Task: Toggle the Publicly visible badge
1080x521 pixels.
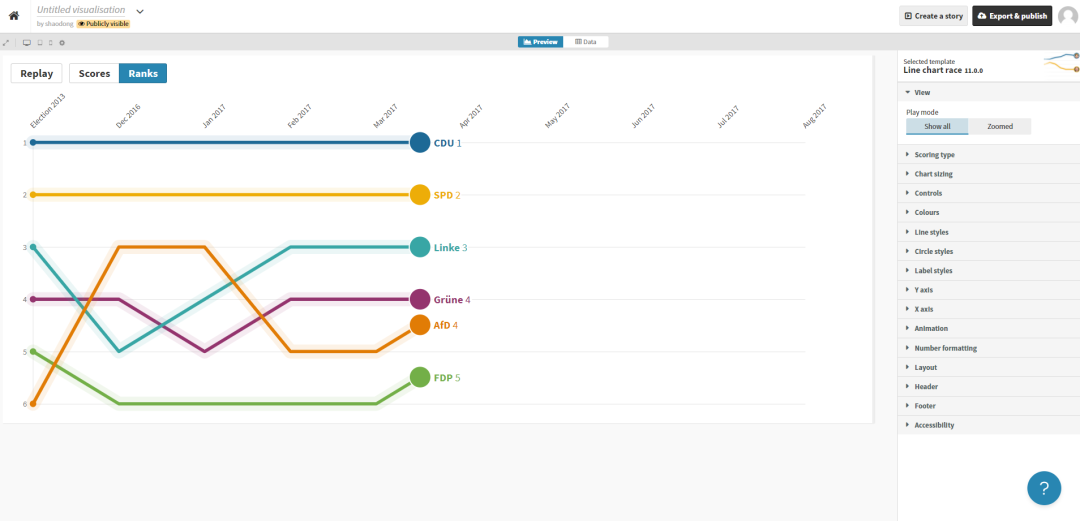Action: point(104,23)
